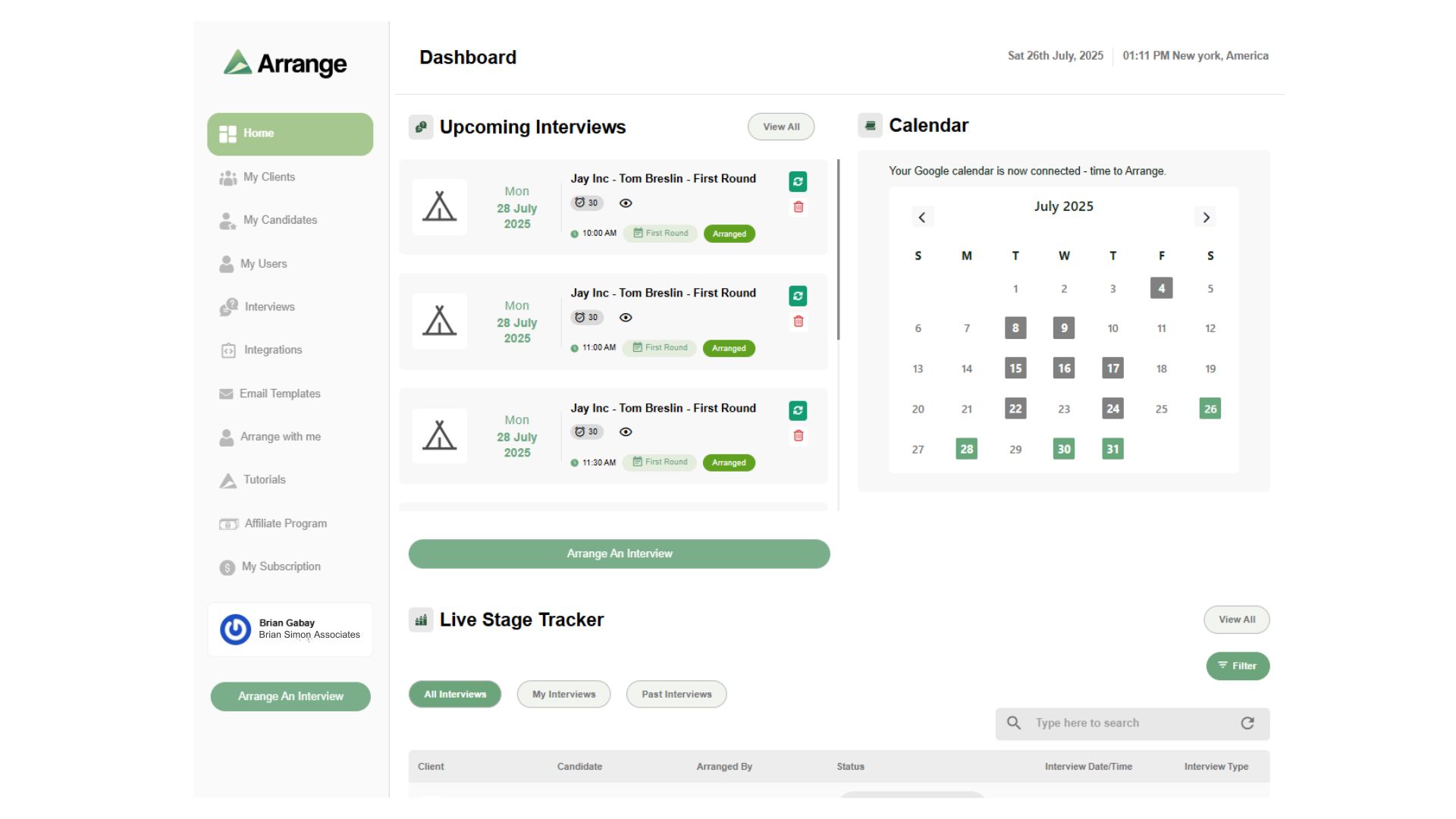Click the refresh icon on the 11:30 AM interview
This screenshot has width=1456, height=819.
point(798,410)
